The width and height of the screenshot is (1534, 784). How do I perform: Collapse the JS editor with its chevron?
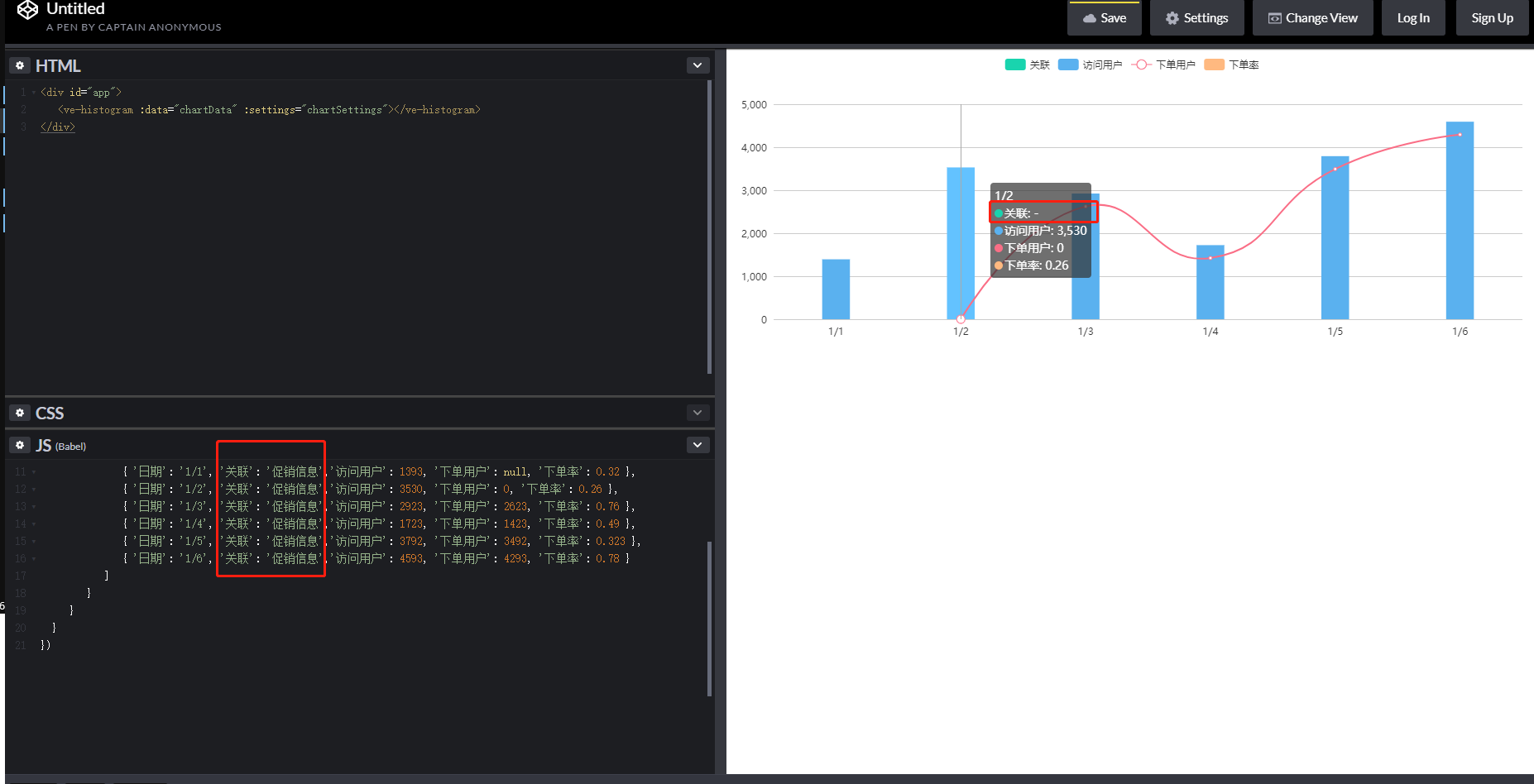(x=697, y=444)
